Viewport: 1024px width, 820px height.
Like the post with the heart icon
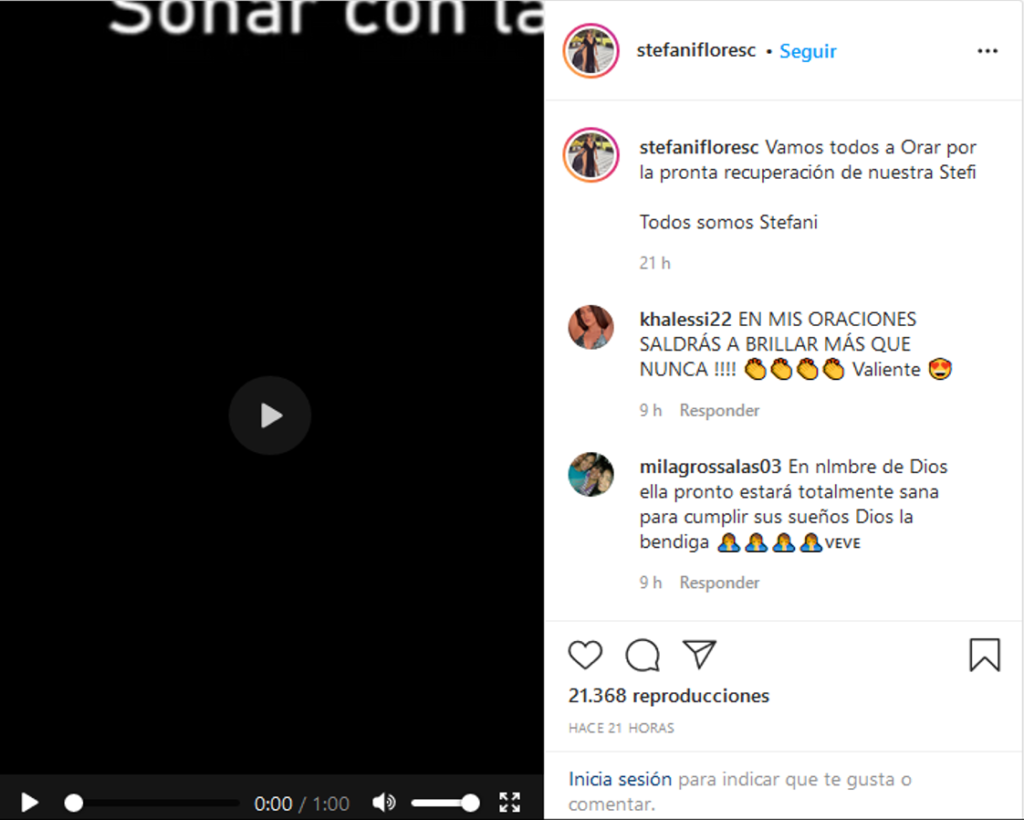pos(585,655)
